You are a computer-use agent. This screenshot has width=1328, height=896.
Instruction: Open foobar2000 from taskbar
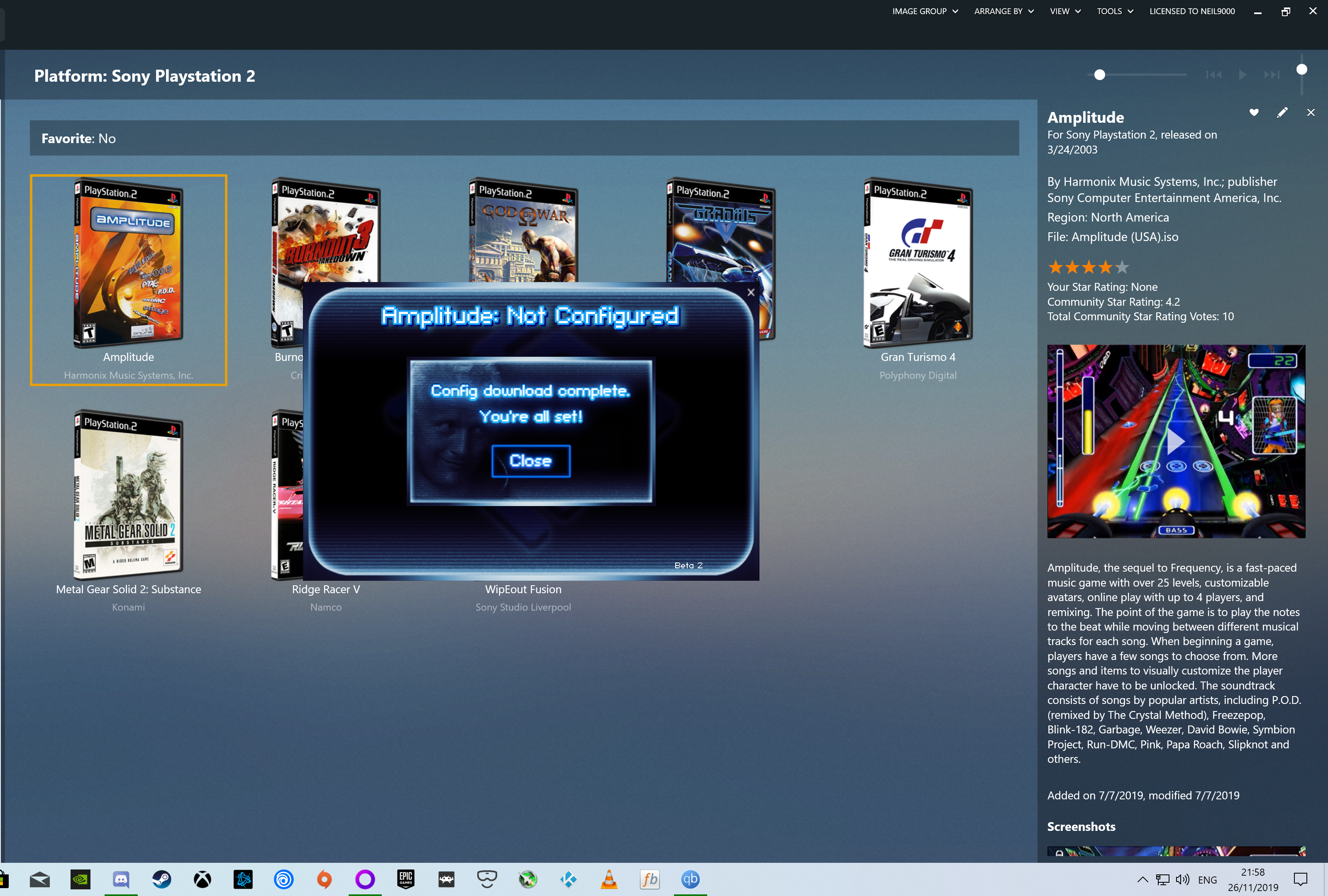point(650,879)
